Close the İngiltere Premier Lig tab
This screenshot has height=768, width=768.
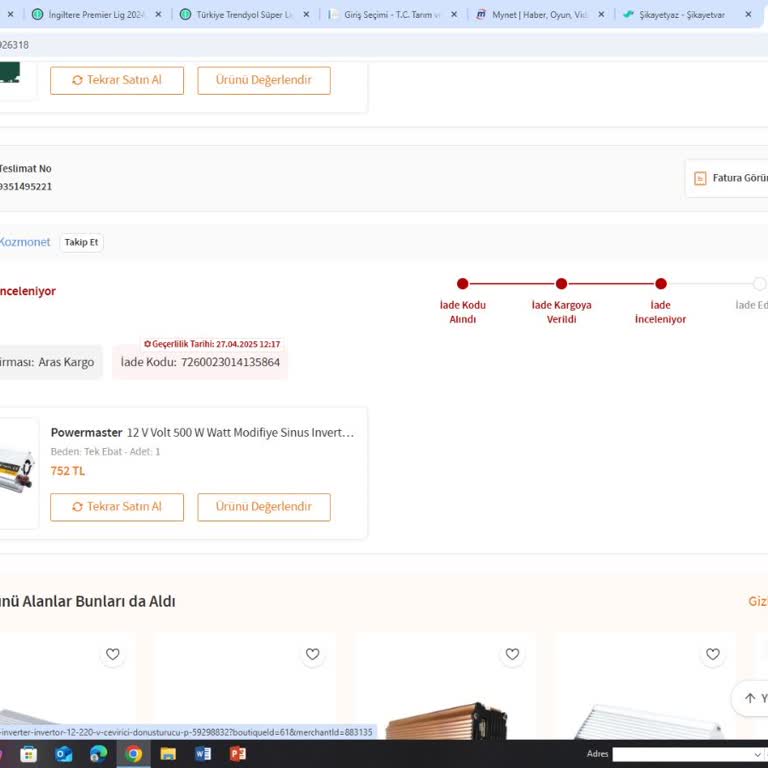coord(158,15)
